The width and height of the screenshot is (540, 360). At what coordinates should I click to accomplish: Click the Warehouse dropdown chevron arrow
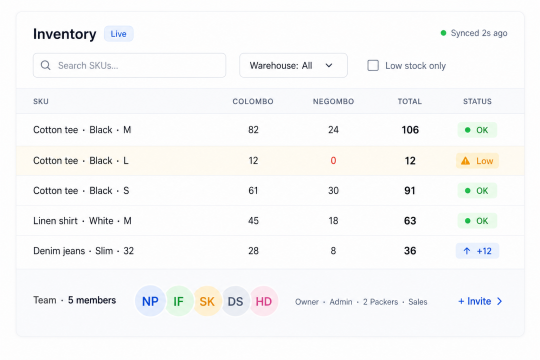(329, 65)
